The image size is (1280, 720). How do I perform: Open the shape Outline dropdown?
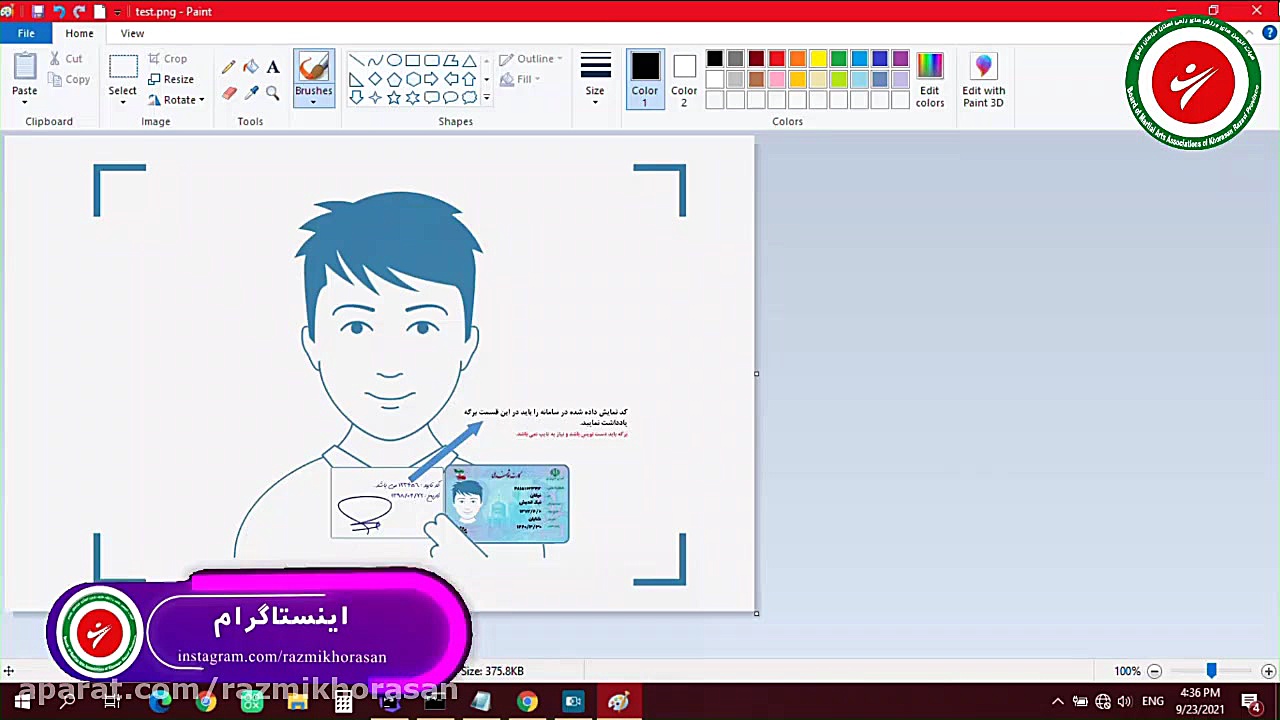click(531, 59)
